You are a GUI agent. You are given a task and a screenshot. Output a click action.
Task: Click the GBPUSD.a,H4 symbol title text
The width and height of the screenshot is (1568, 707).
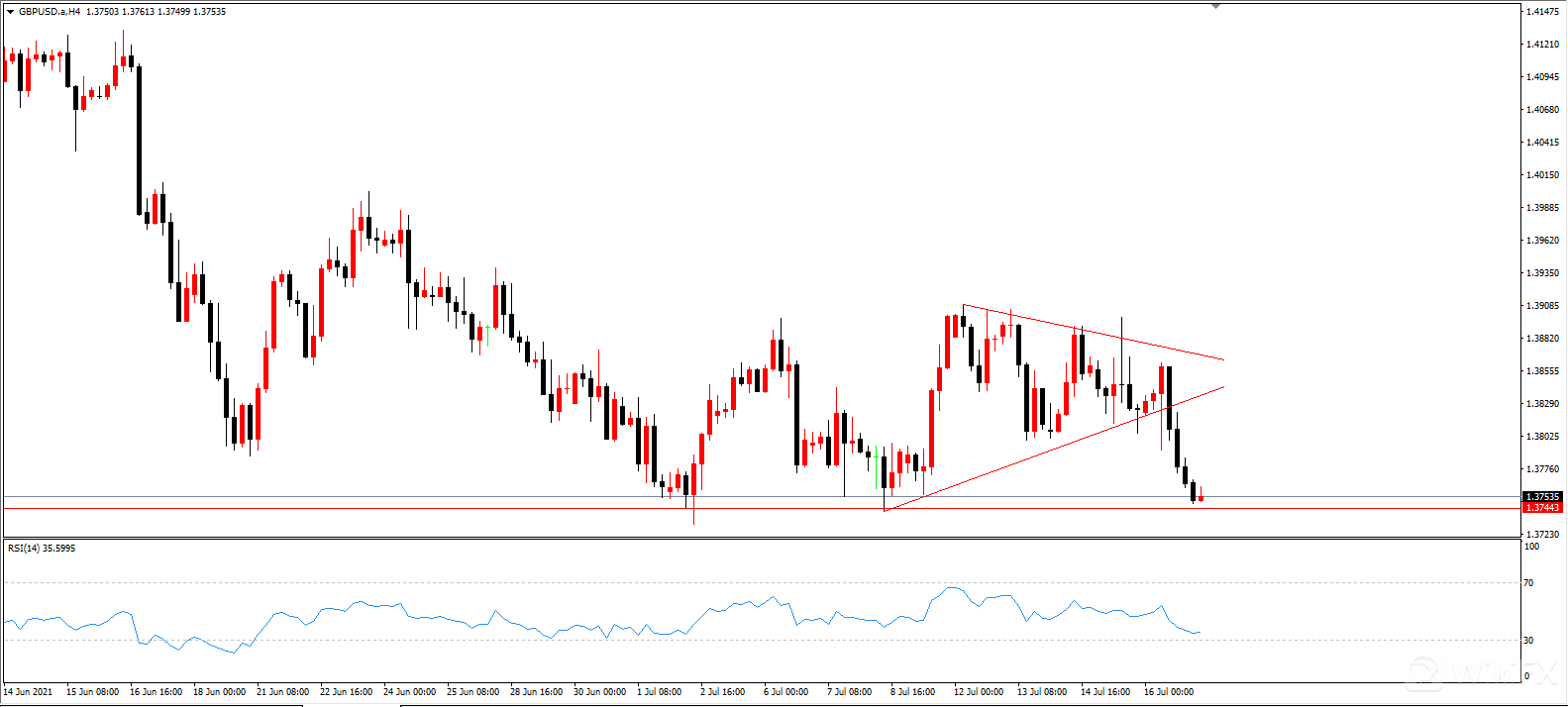pyautogui.click(x=50, y=12)
